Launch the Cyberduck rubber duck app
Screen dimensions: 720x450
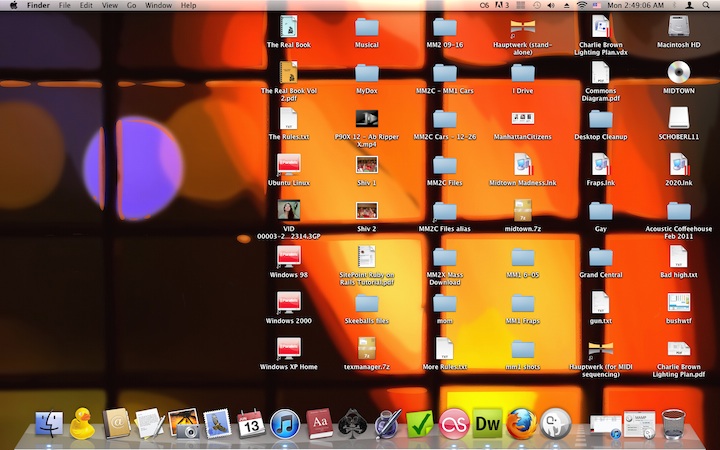(82, 424)
